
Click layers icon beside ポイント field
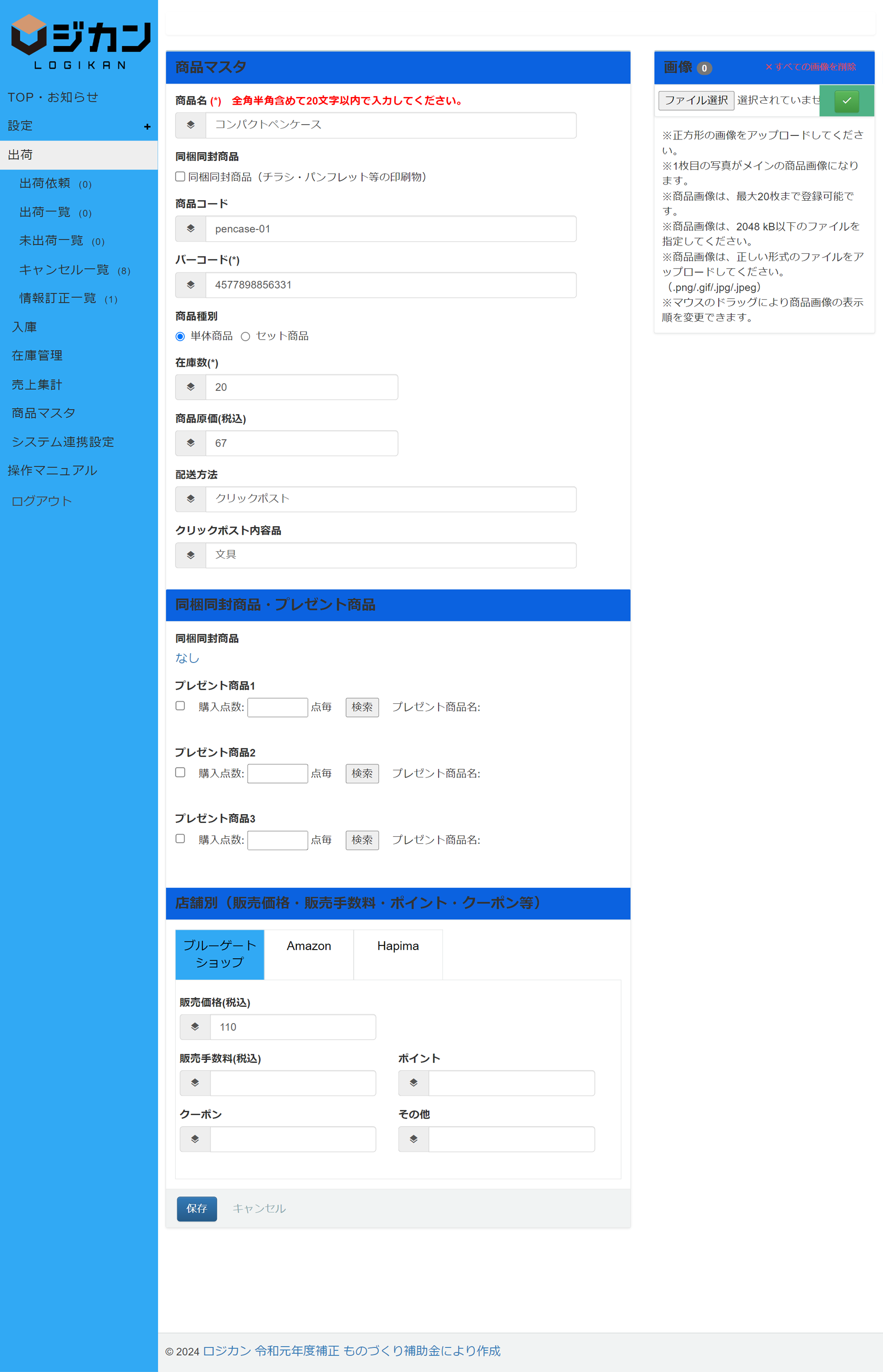click(413, 1082)
